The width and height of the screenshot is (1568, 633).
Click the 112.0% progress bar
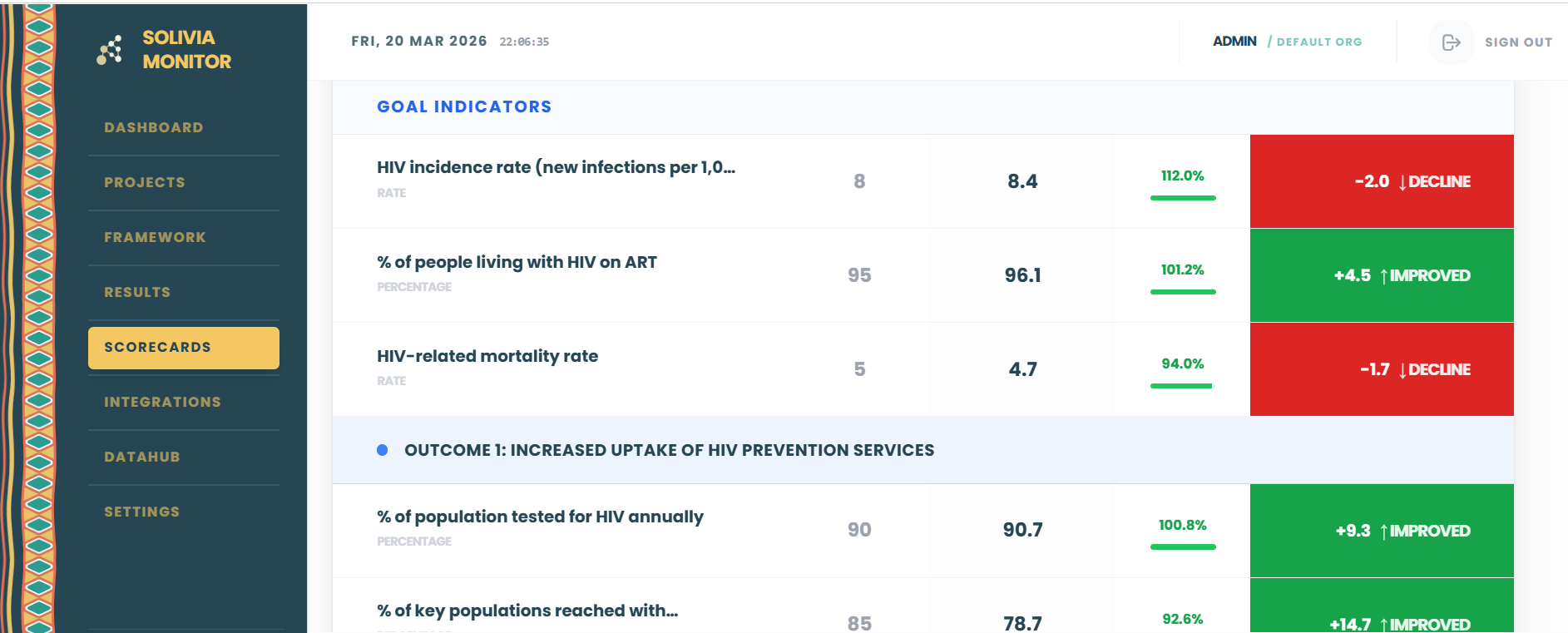1183,198
